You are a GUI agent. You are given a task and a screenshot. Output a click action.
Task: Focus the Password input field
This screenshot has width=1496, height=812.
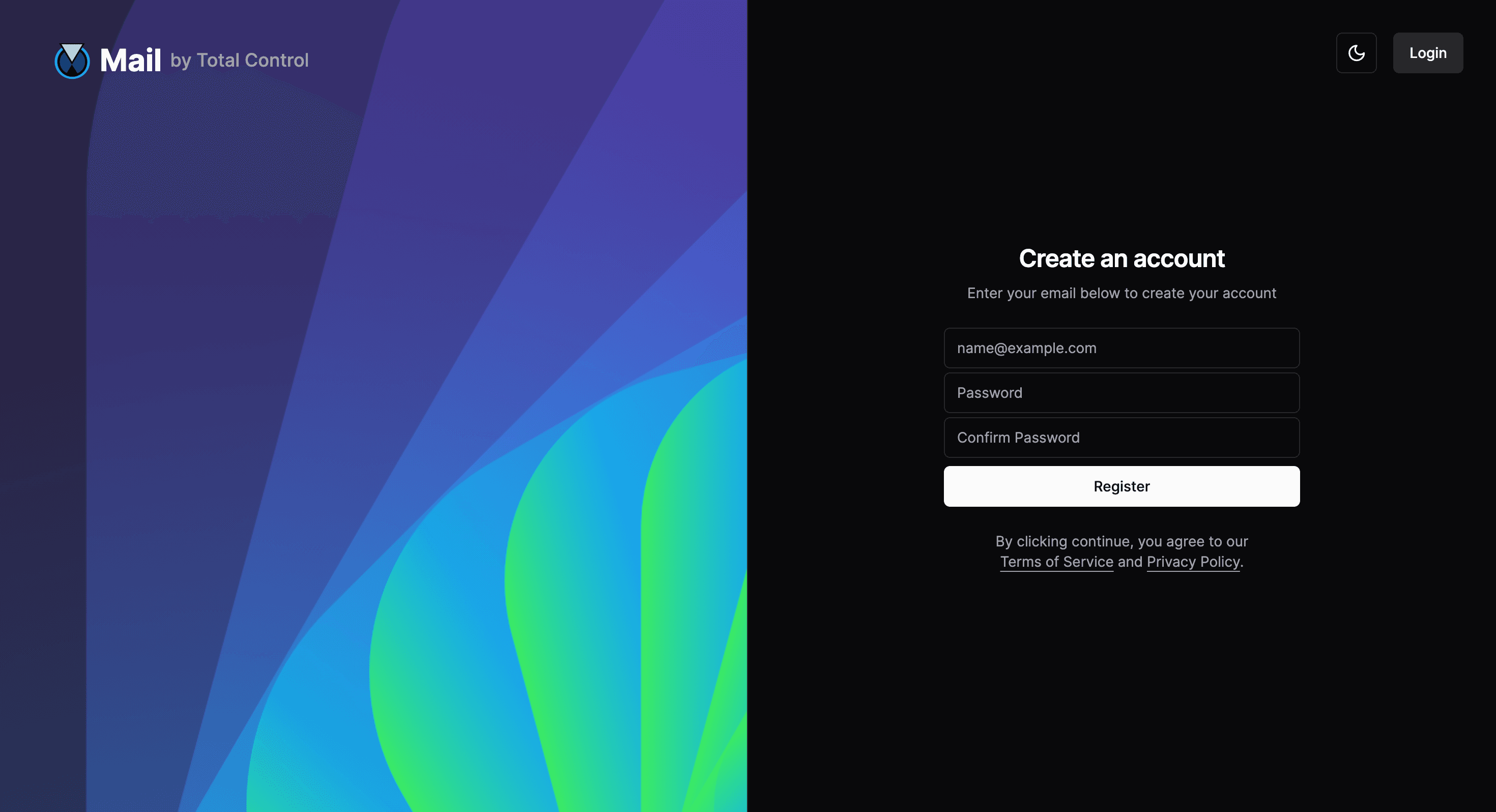click(1121, 393)
